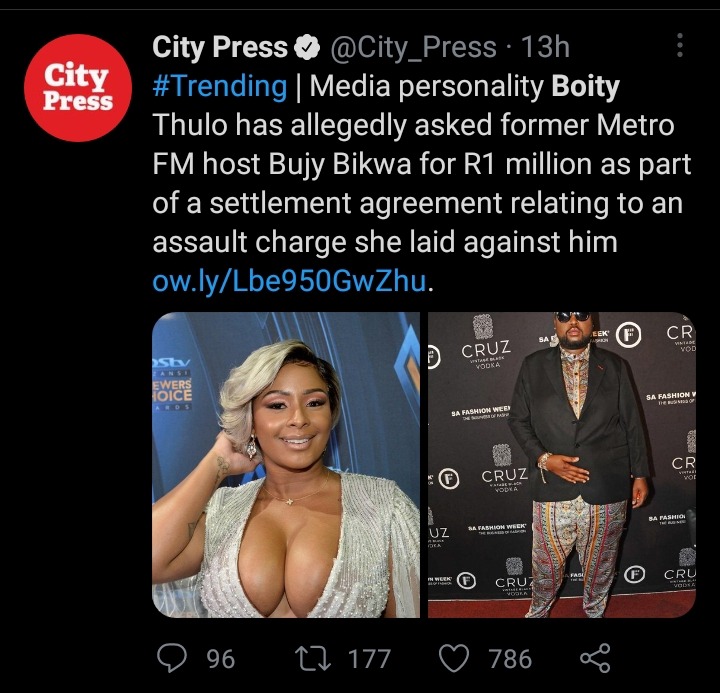Retweet using the retweet arrows icon
The width and height of the screenshot is (720, 693).
coord(312,658)
